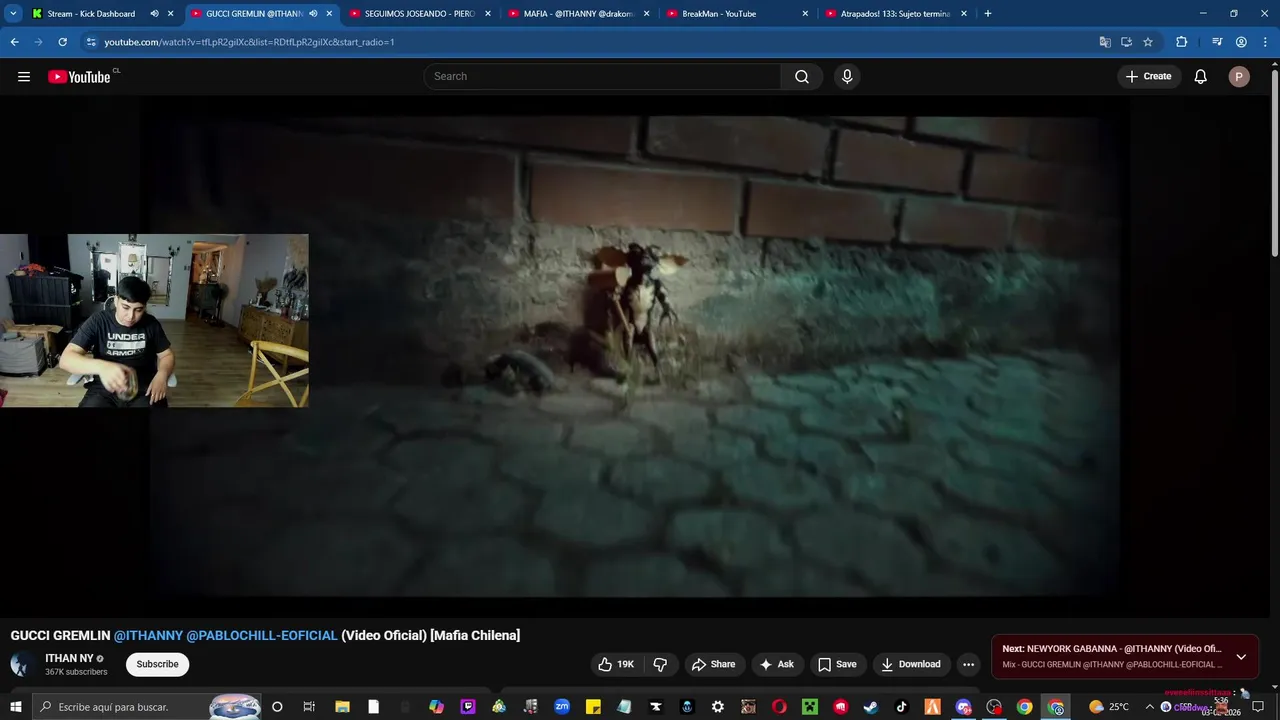Mute the GUCCI GREMLIN tab audio
This screenshot has width=1280, height=720.
(313, 14)
